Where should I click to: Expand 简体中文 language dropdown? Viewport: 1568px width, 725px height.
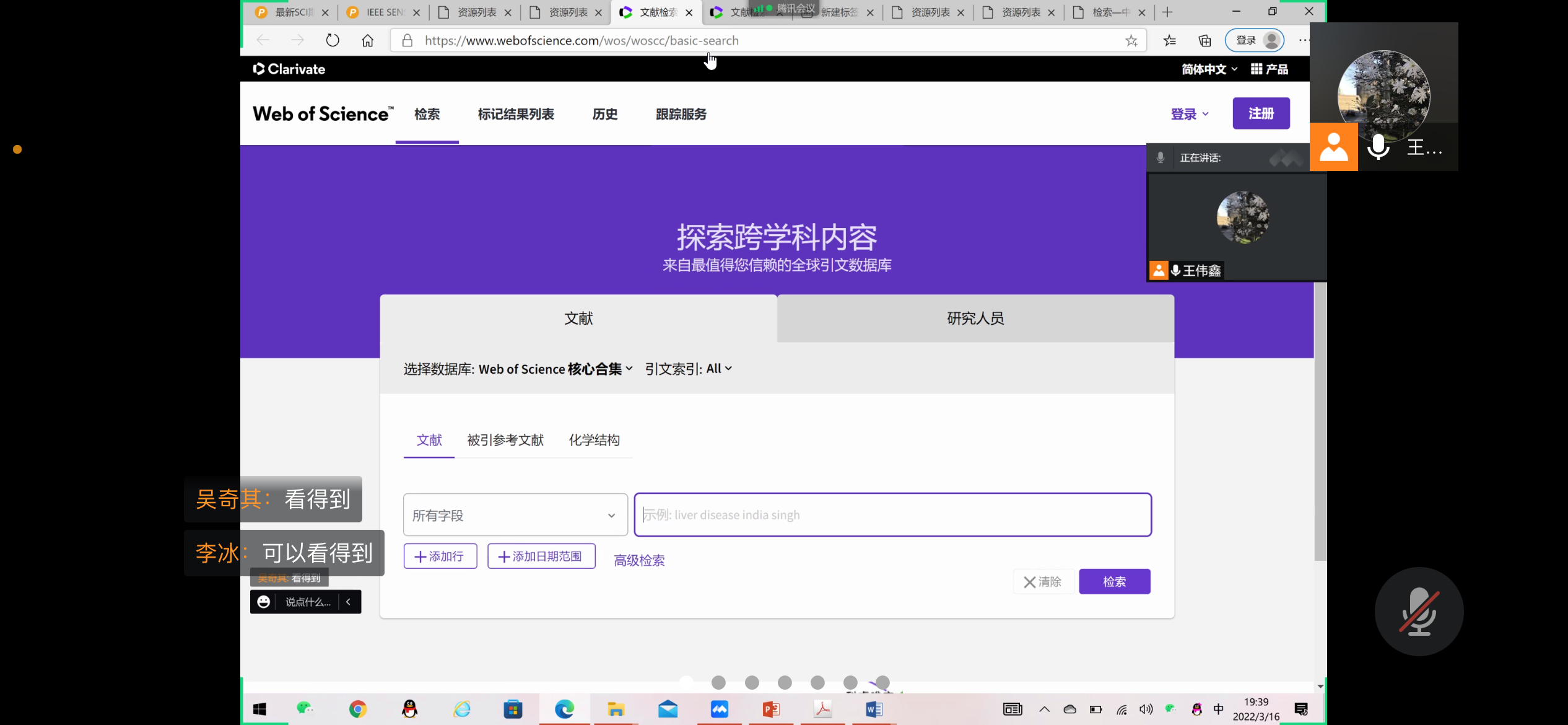[1209, 69]
